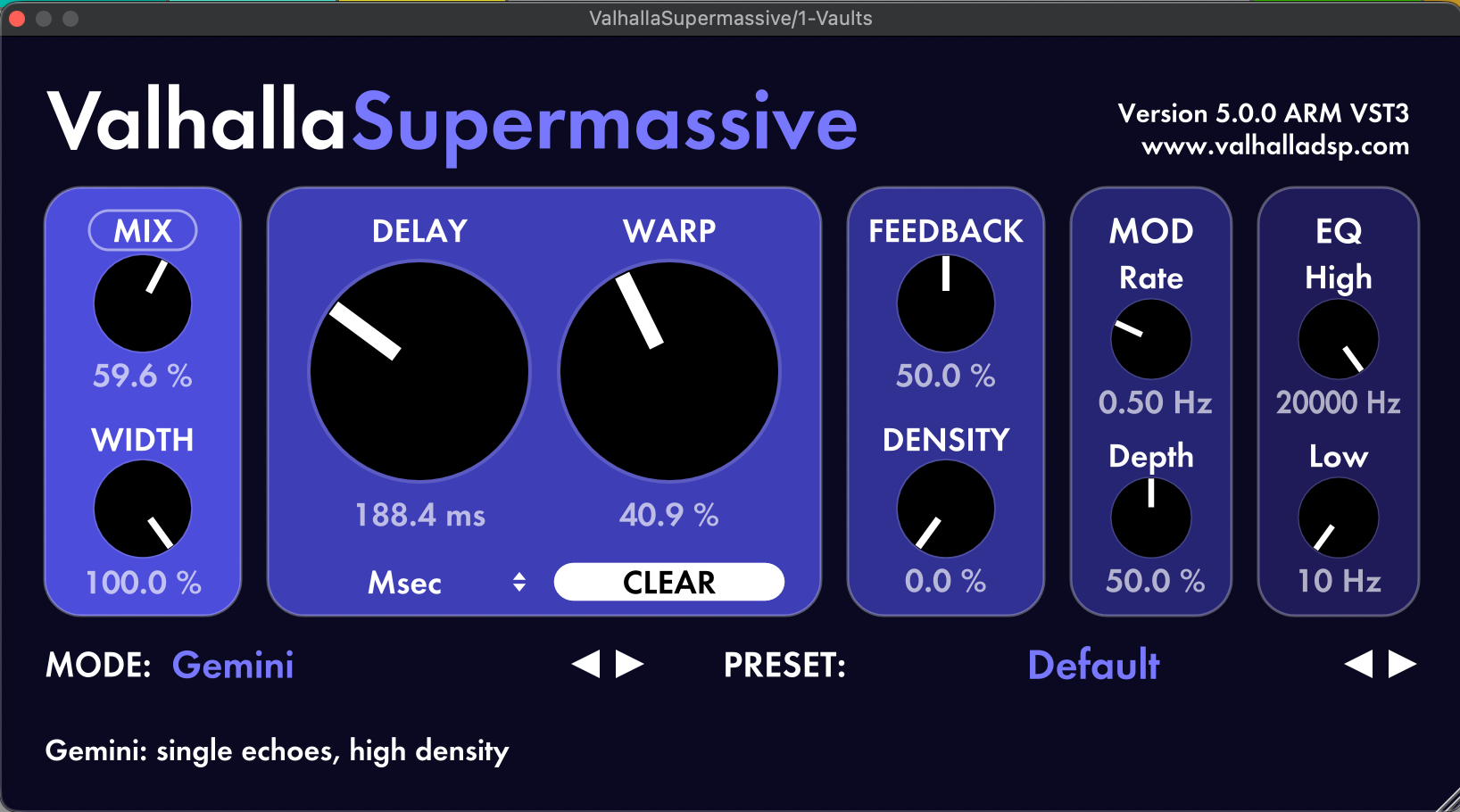The height and width of the screenshot is (812, 1460).
Task: Click the large DELAY knob
Action: click(x=419, y=371)
